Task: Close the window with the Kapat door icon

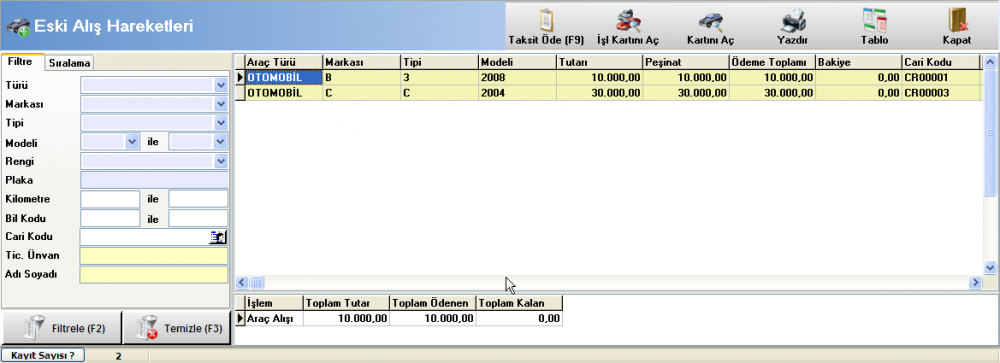Action: 957,20
